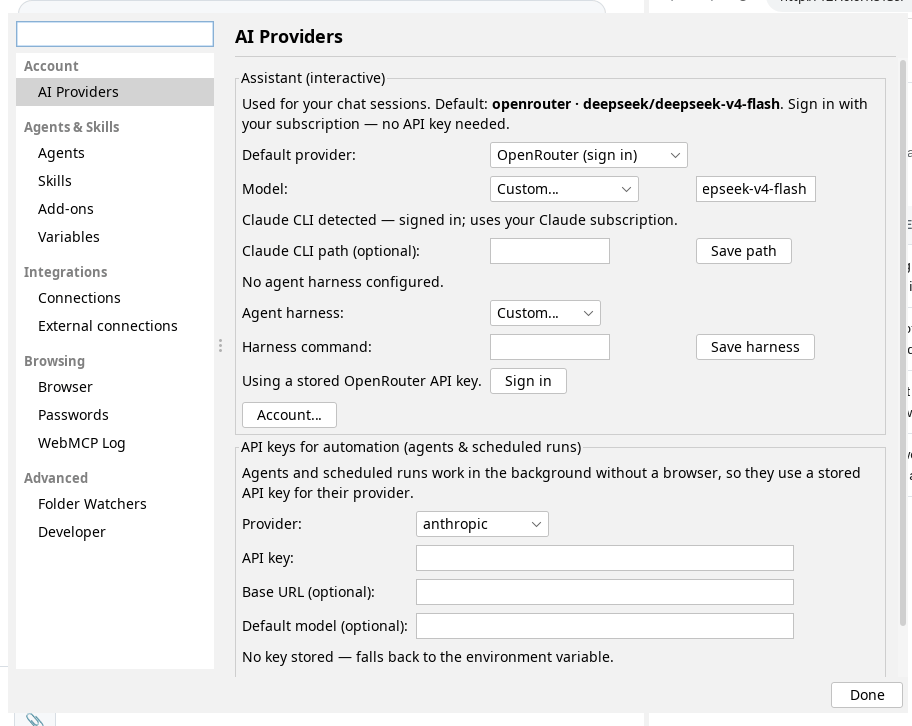Open Browser settings page
This screenshot has height=726, width=912.
pyautogui.click(x=115, y=387)
